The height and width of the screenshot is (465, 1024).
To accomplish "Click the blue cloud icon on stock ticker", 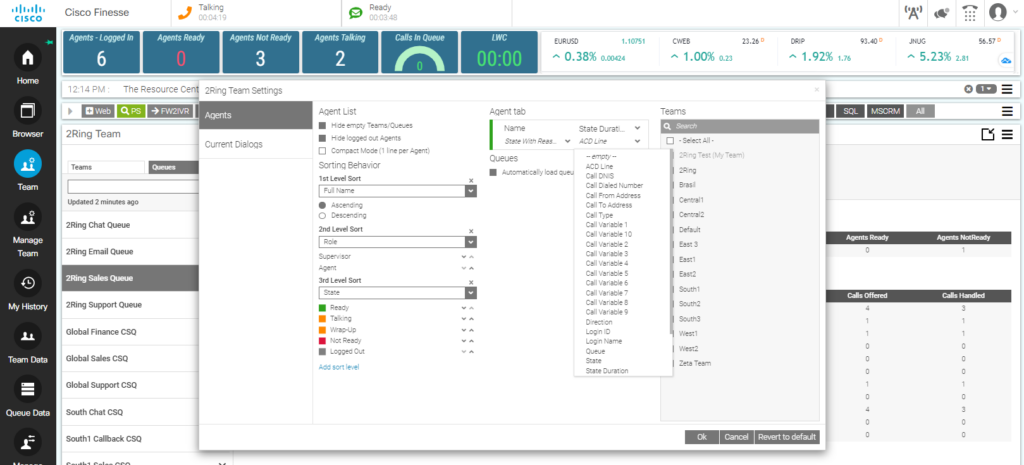I will pyautogui.click(x=1006, y=61).
